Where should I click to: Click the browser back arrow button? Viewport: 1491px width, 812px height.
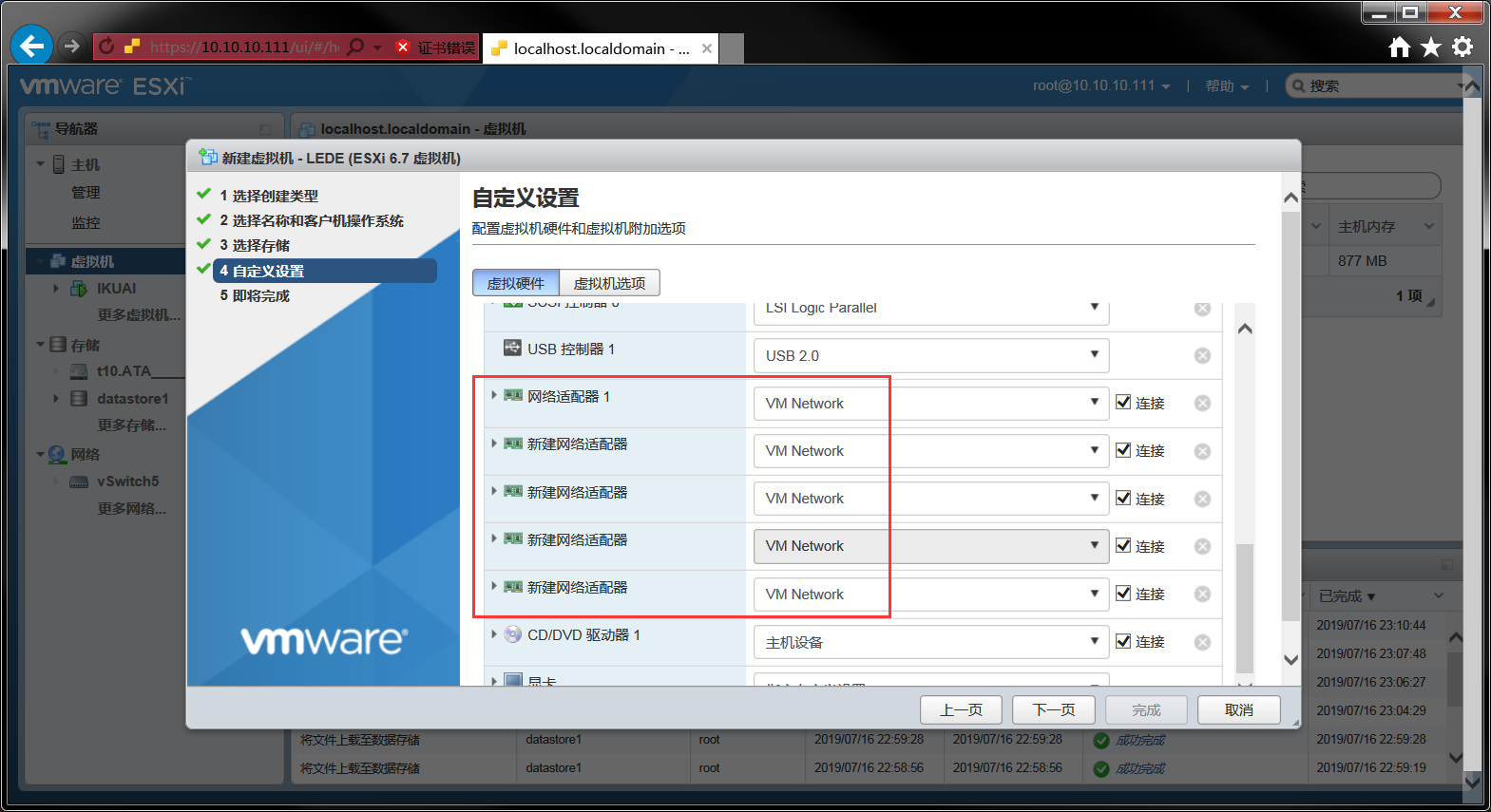31,46
